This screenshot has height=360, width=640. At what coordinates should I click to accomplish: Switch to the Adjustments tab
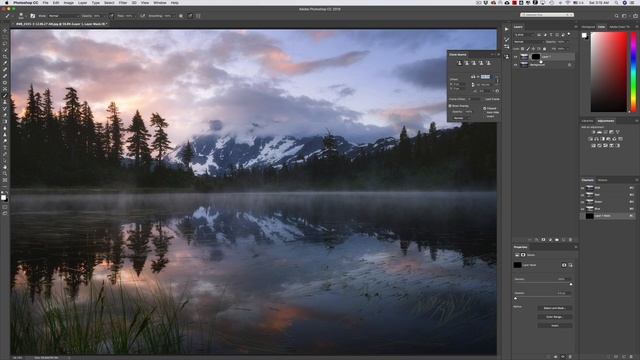[606, 121]
